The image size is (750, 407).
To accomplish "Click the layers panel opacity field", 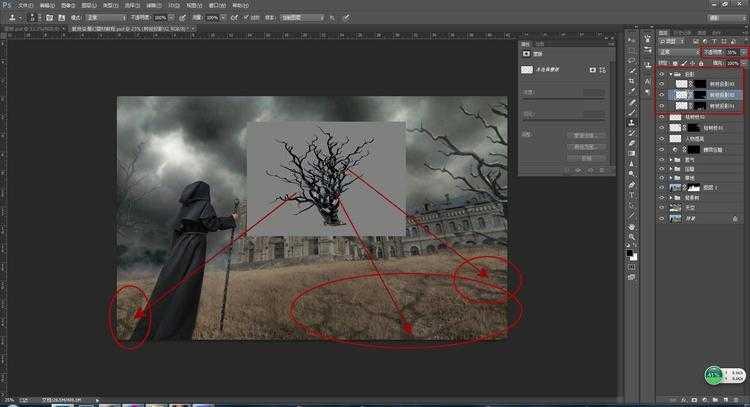I will point(731,51).
